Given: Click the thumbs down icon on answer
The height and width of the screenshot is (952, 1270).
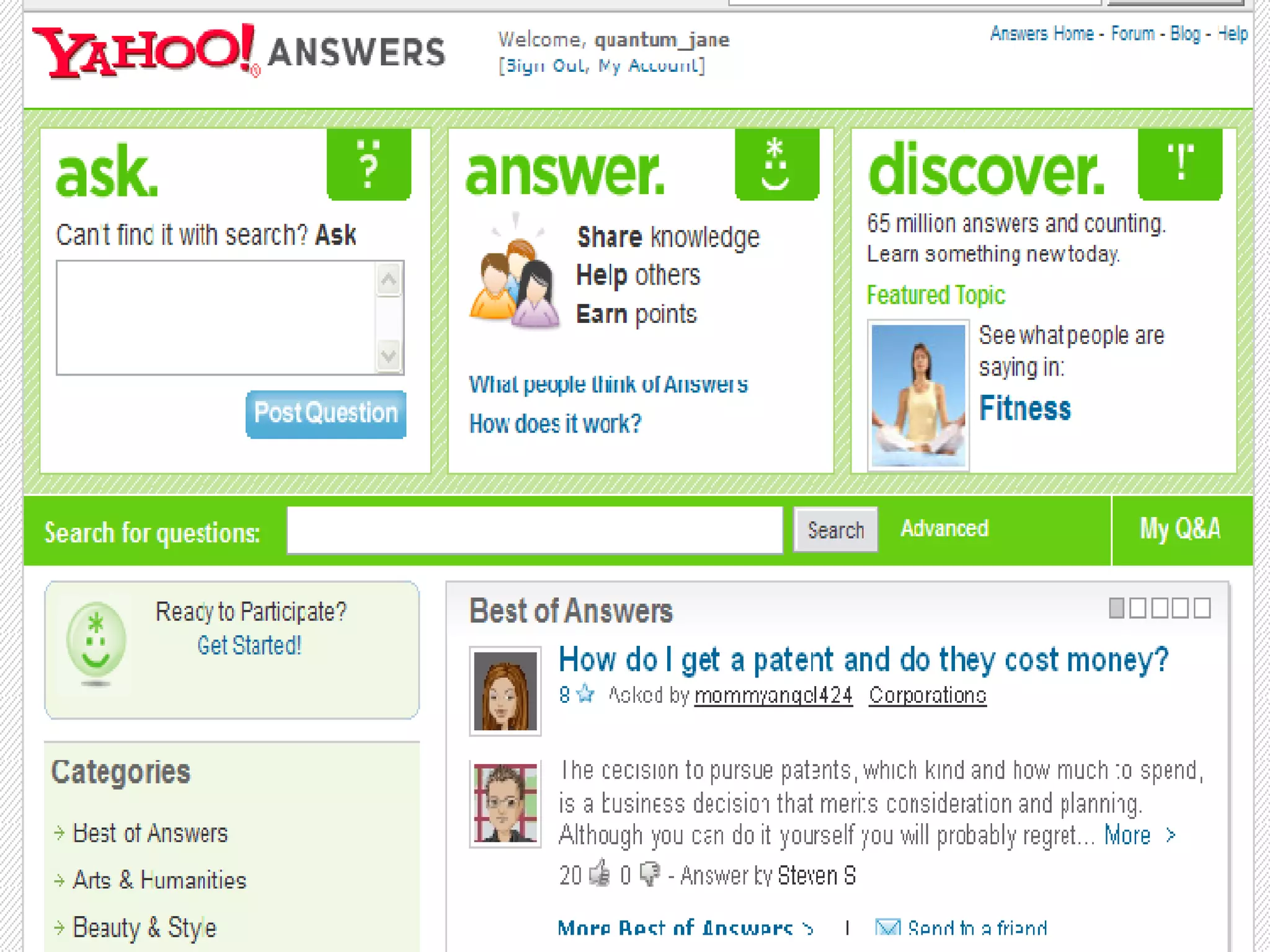Looking at the screenshot, I should [650, 875].
